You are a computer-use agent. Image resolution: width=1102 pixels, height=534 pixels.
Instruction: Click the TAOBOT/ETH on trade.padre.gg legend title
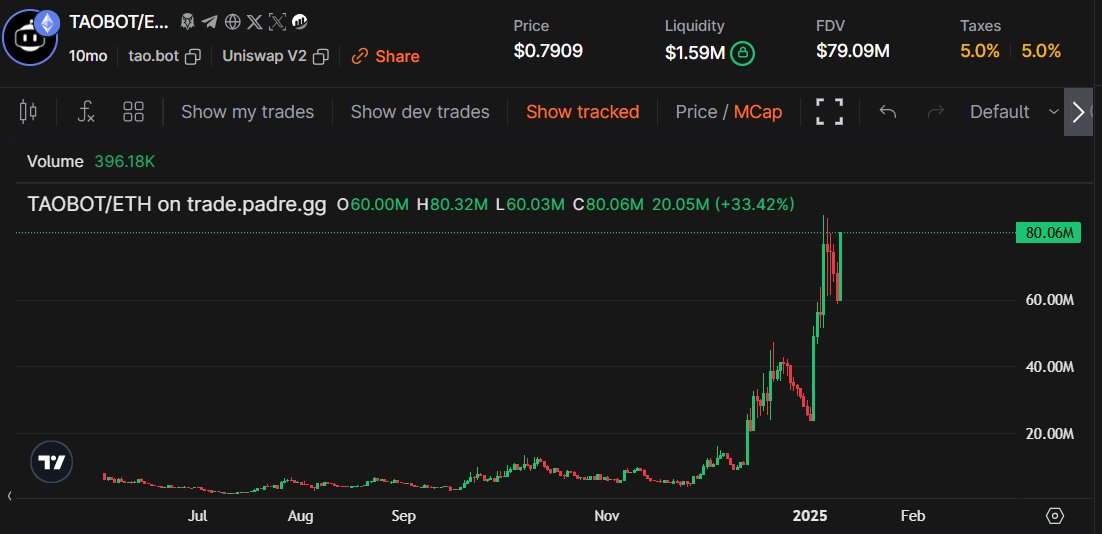coord(176,204)
